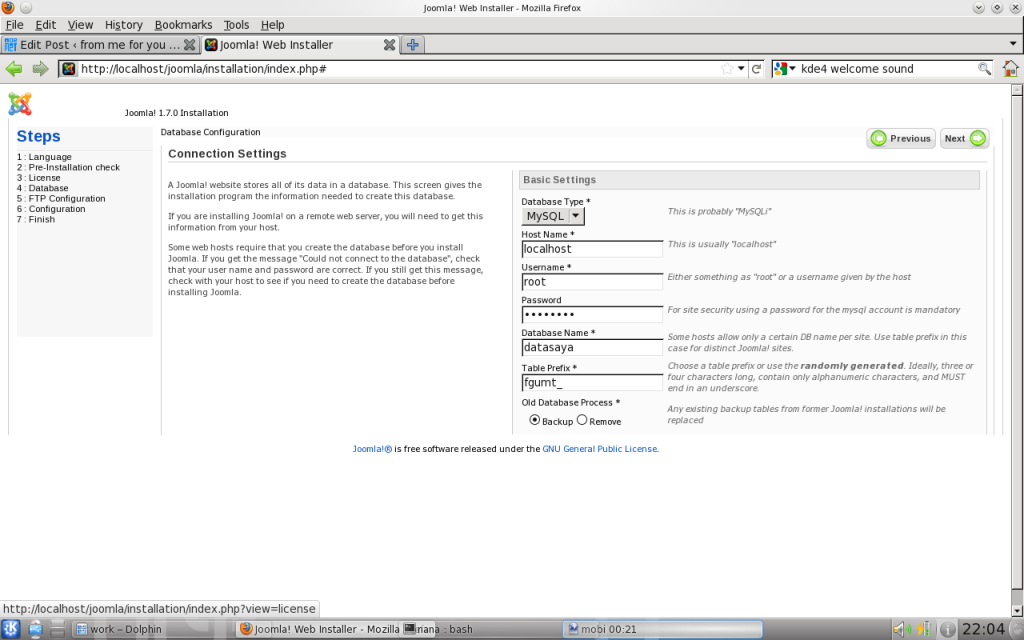1024x640 pixels.
Task: Open the Bookmarks menu
Action: click(x=184, y=25)
